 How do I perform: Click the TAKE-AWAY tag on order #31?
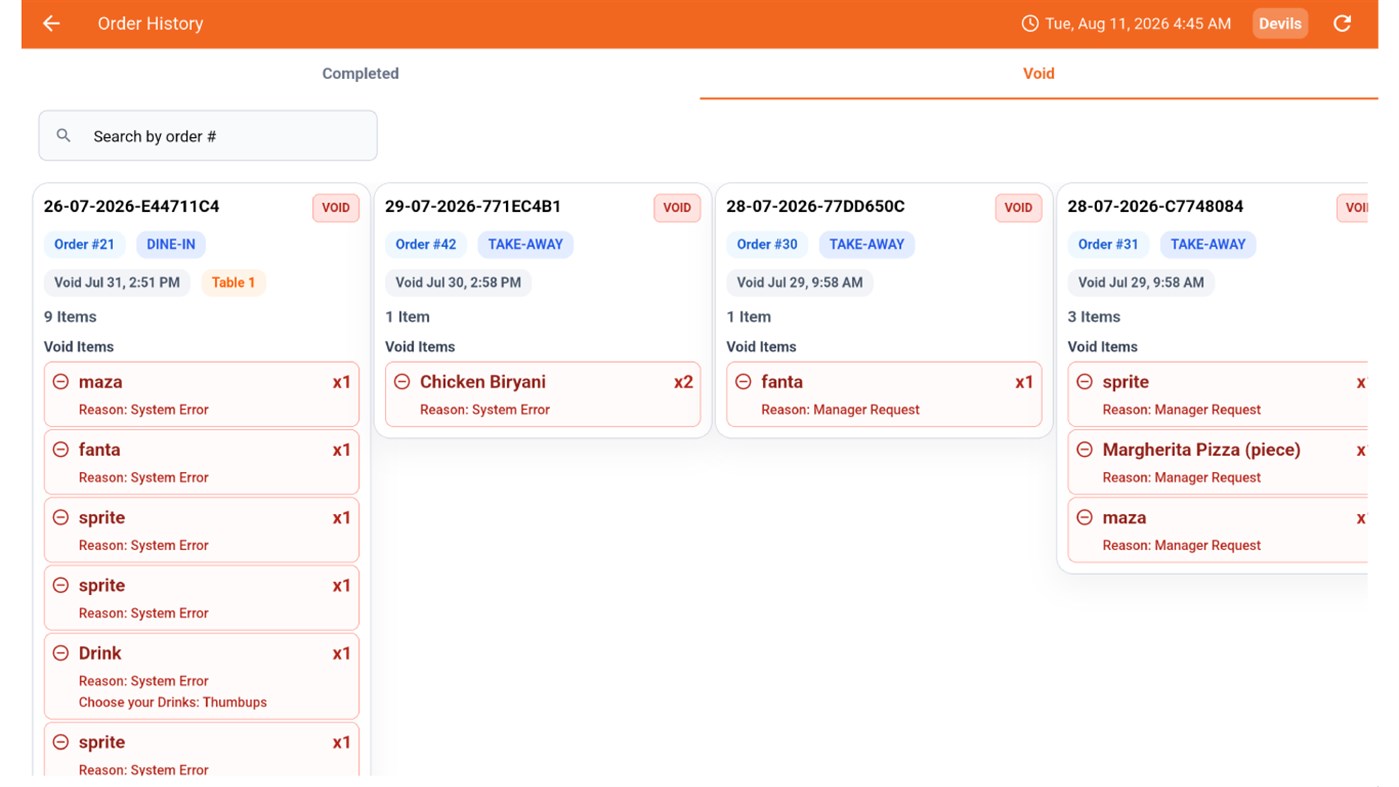1208,244
